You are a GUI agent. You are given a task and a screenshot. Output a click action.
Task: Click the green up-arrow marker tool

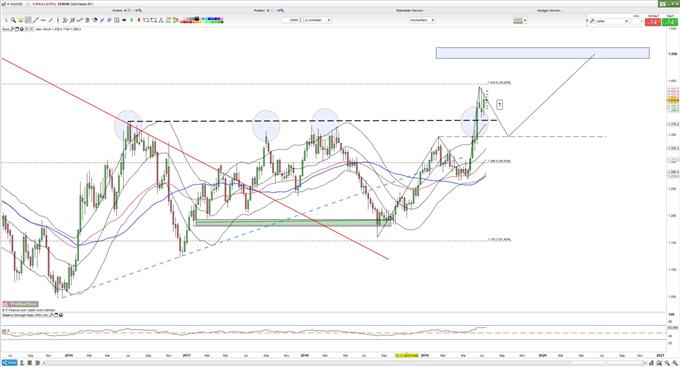pyautogui.click(x=131, y=20)
